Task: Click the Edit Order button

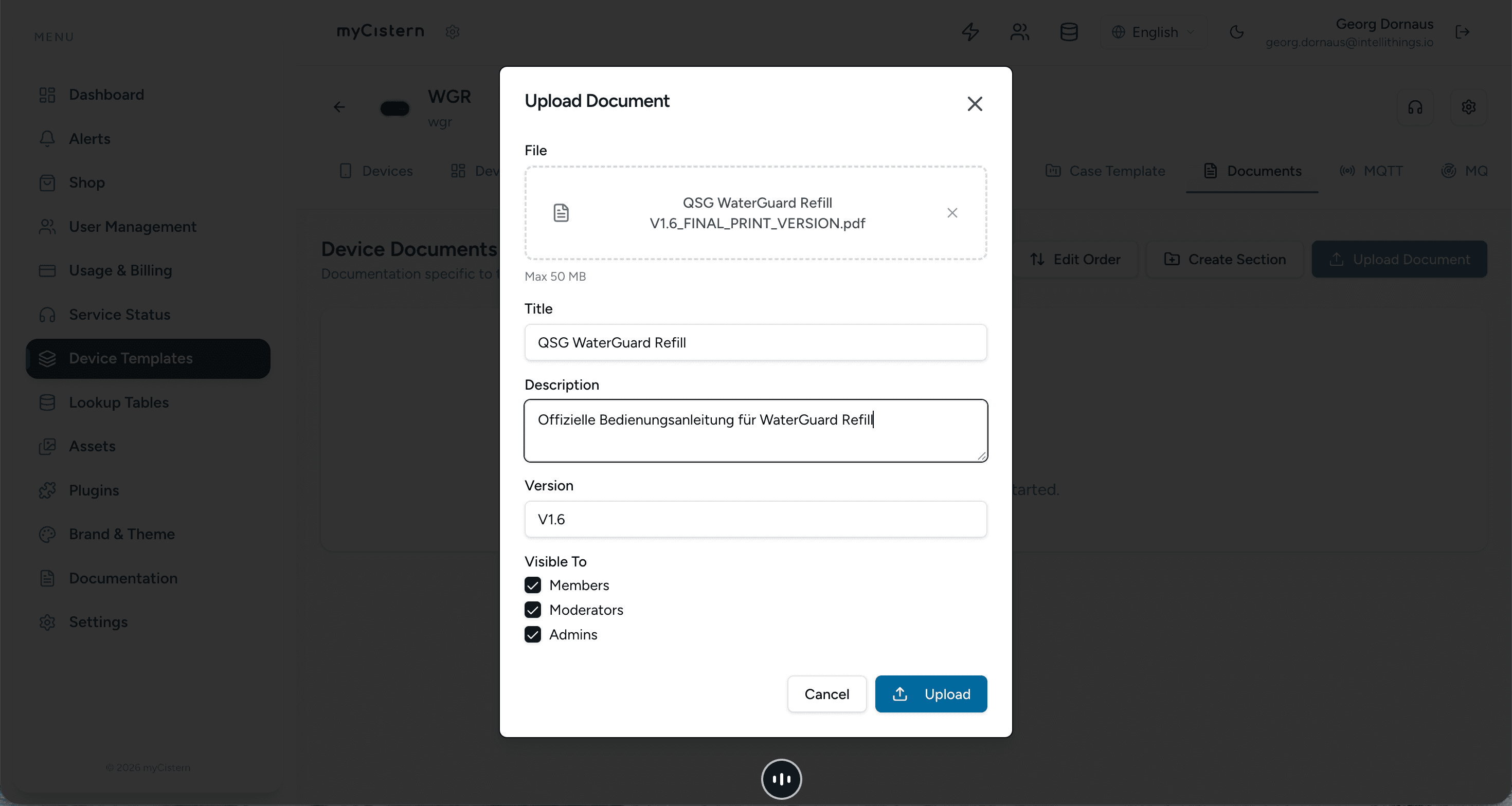Action: (1075, 259)
